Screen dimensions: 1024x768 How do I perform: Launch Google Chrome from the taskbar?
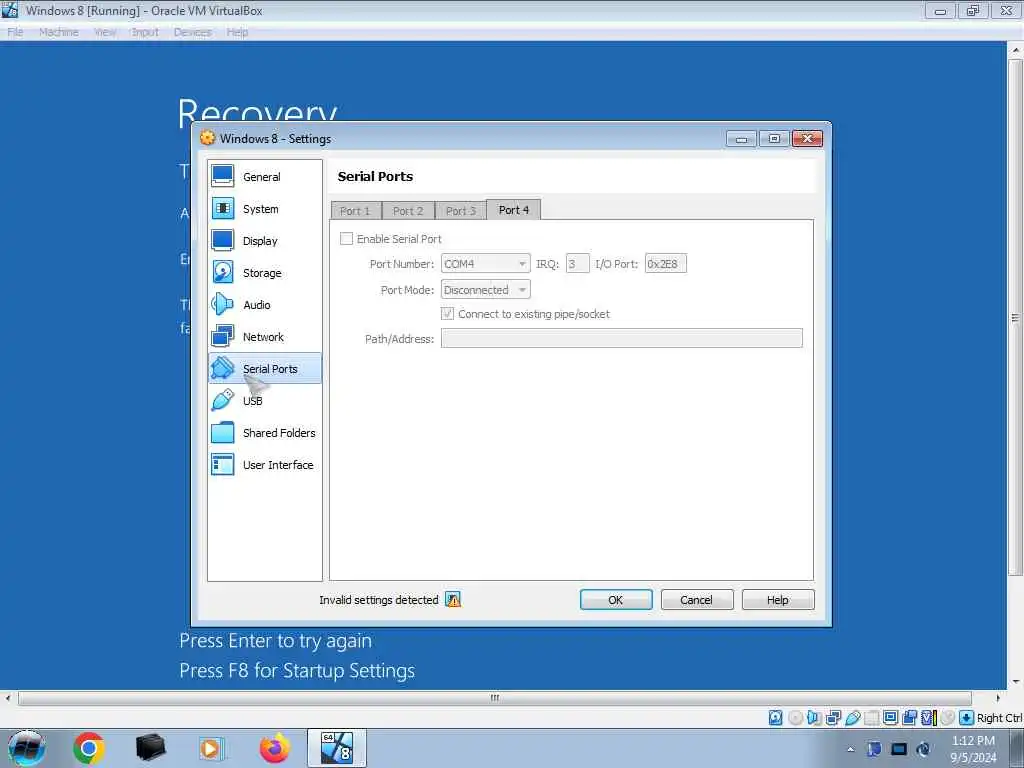pyautogui.click(x=89, y=748)
